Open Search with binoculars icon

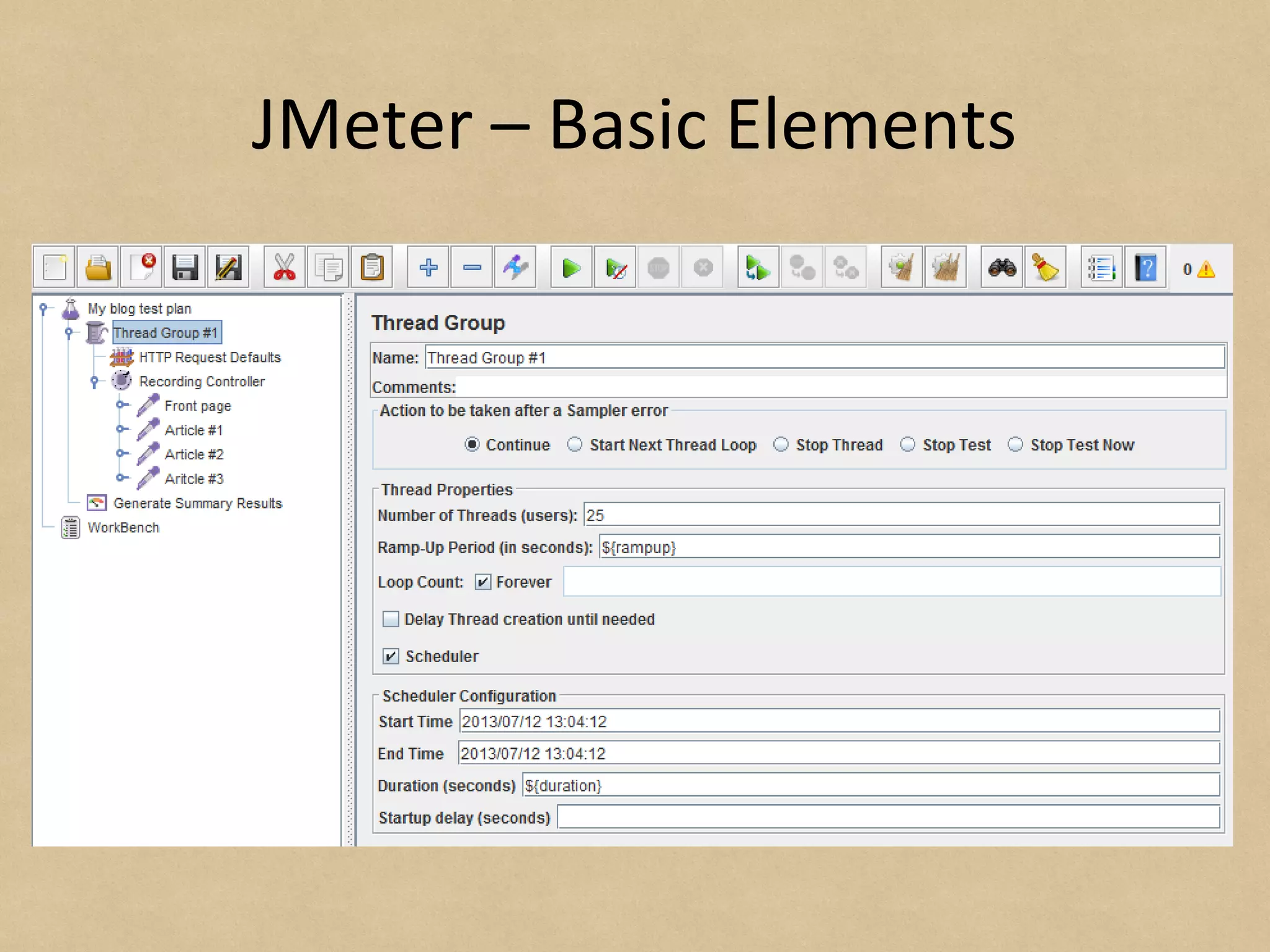[x=1002, y=268]
